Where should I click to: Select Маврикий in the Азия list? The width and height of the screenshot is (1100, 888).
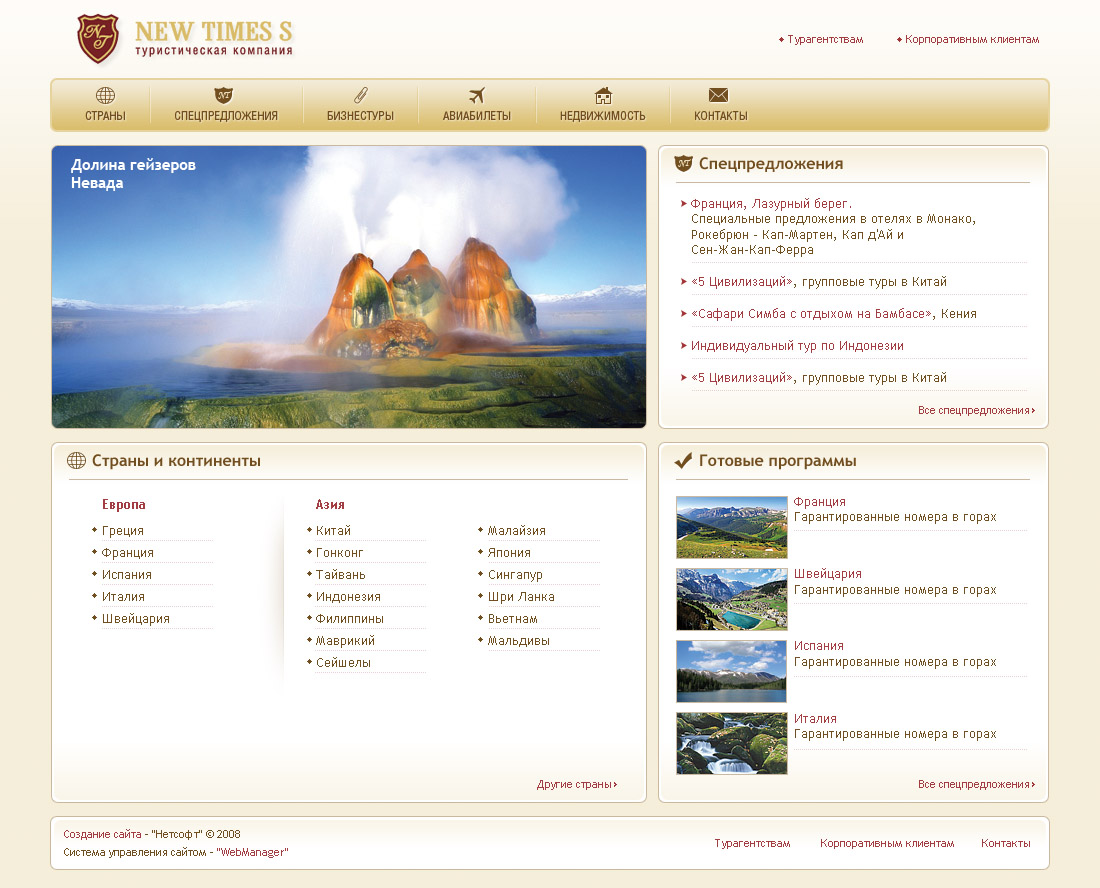pyautogui.click(x=345, y=640)
